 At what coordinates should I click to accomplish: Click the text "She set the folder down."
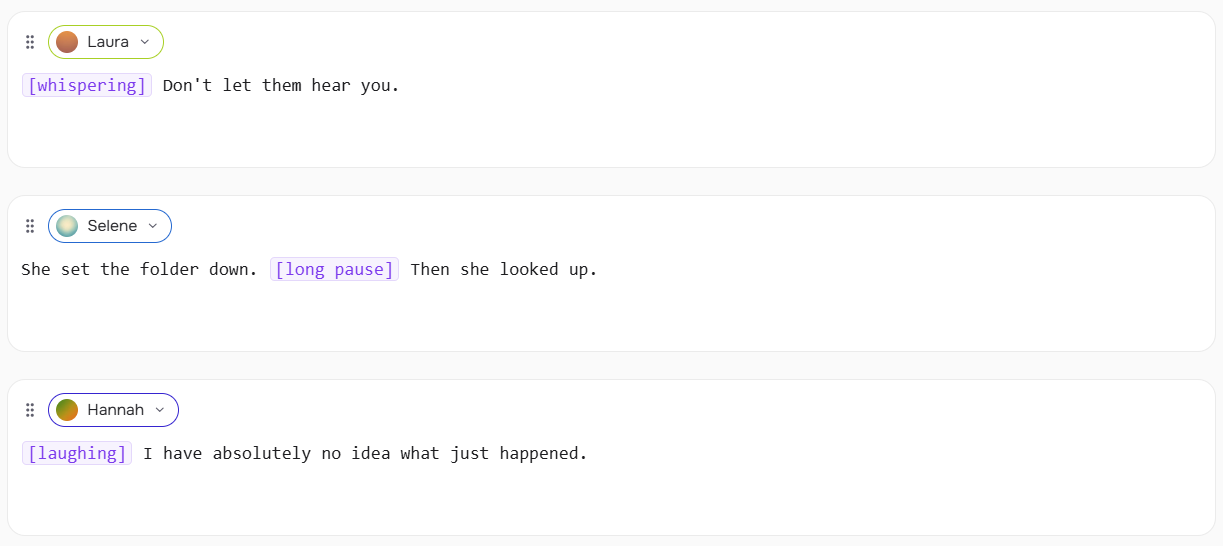(139, 269)
